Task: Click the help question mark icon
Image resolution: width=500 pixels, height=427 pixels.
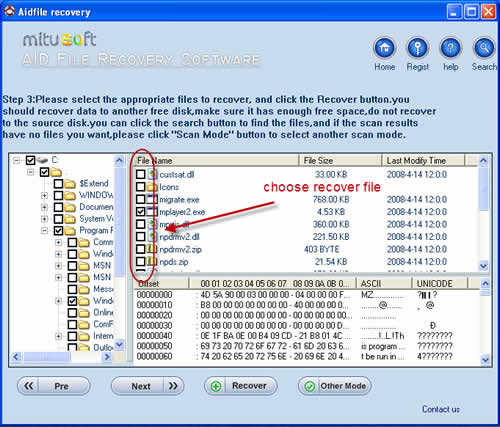Action: click(451, 48)
